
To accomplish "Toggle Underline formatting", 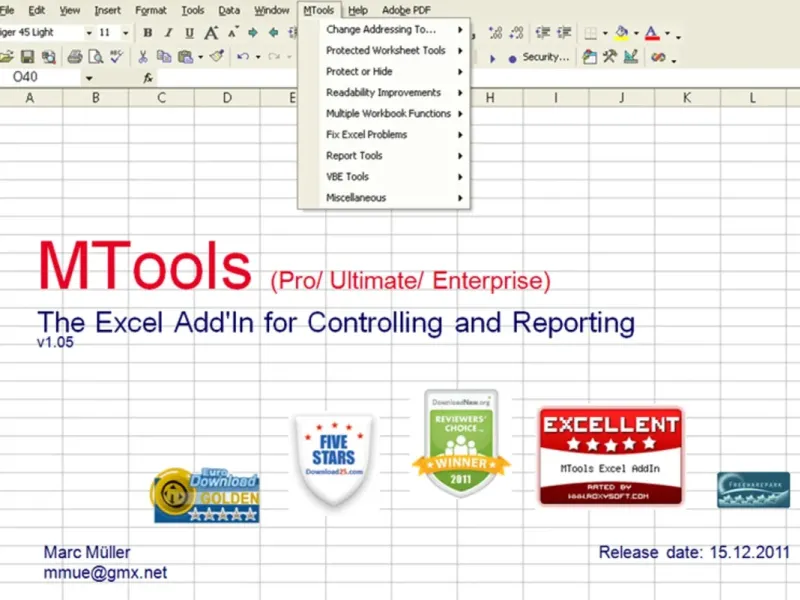I will (x=189, y=33).
